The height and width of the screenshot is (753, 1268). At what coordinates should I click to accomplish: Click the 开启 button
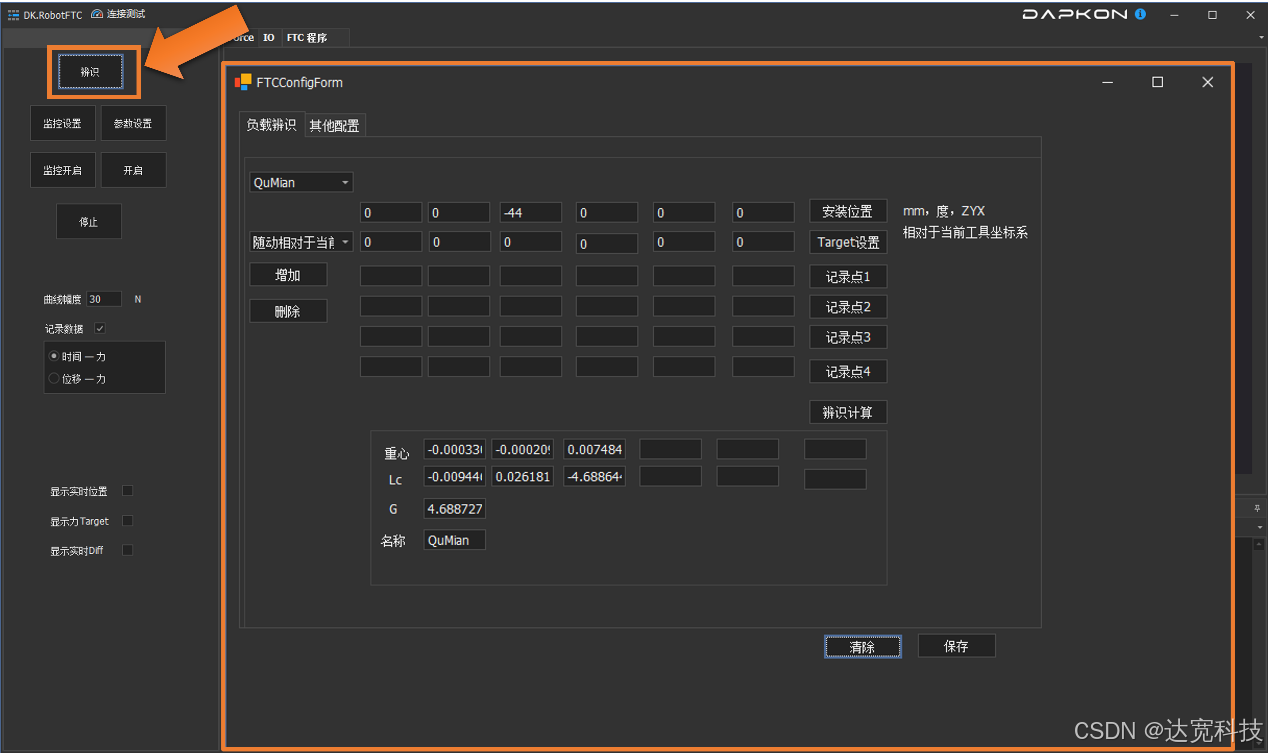tap(133, 170)
